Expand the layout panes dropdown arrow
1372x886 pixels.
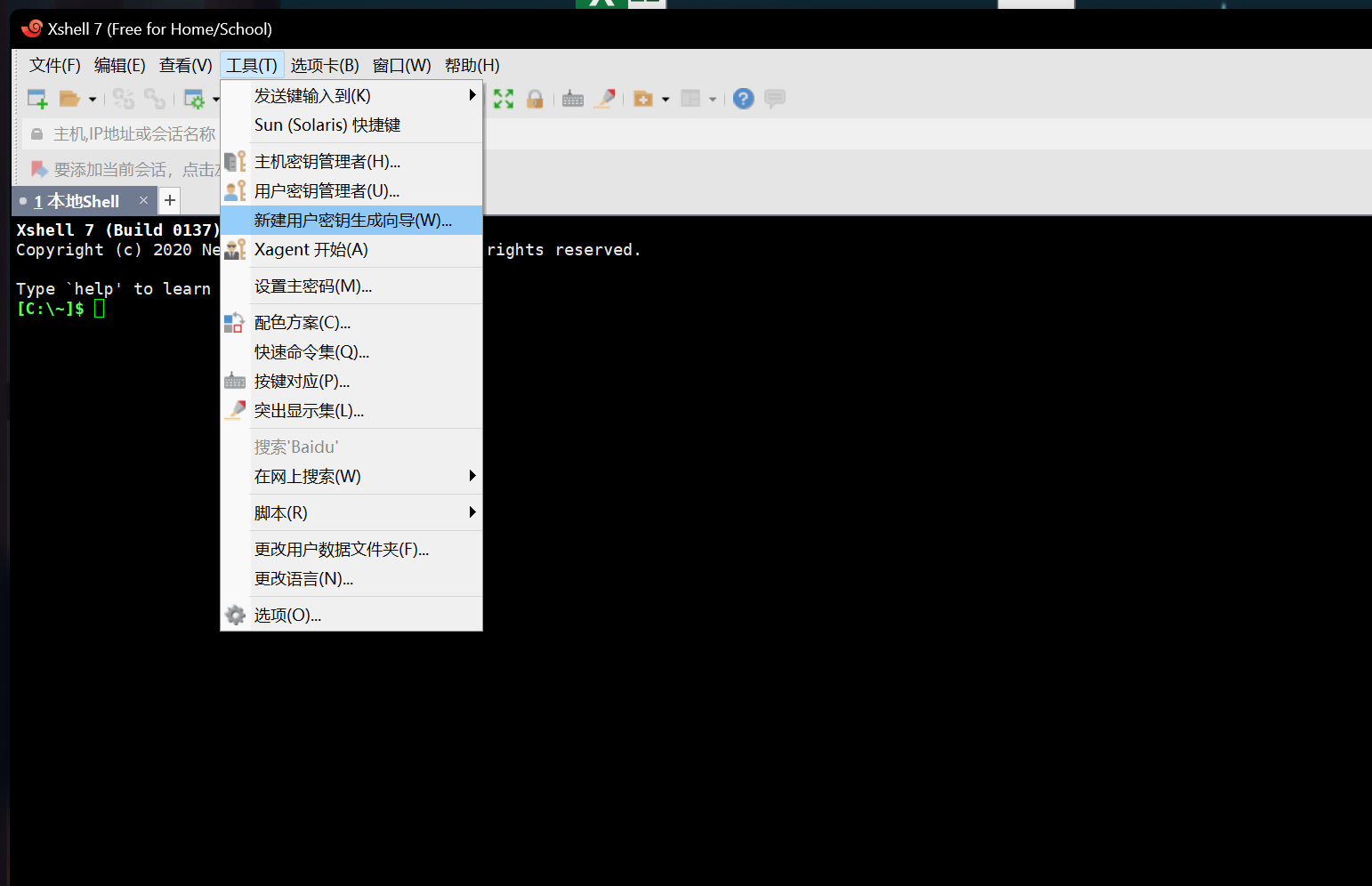tap(713, 100)
